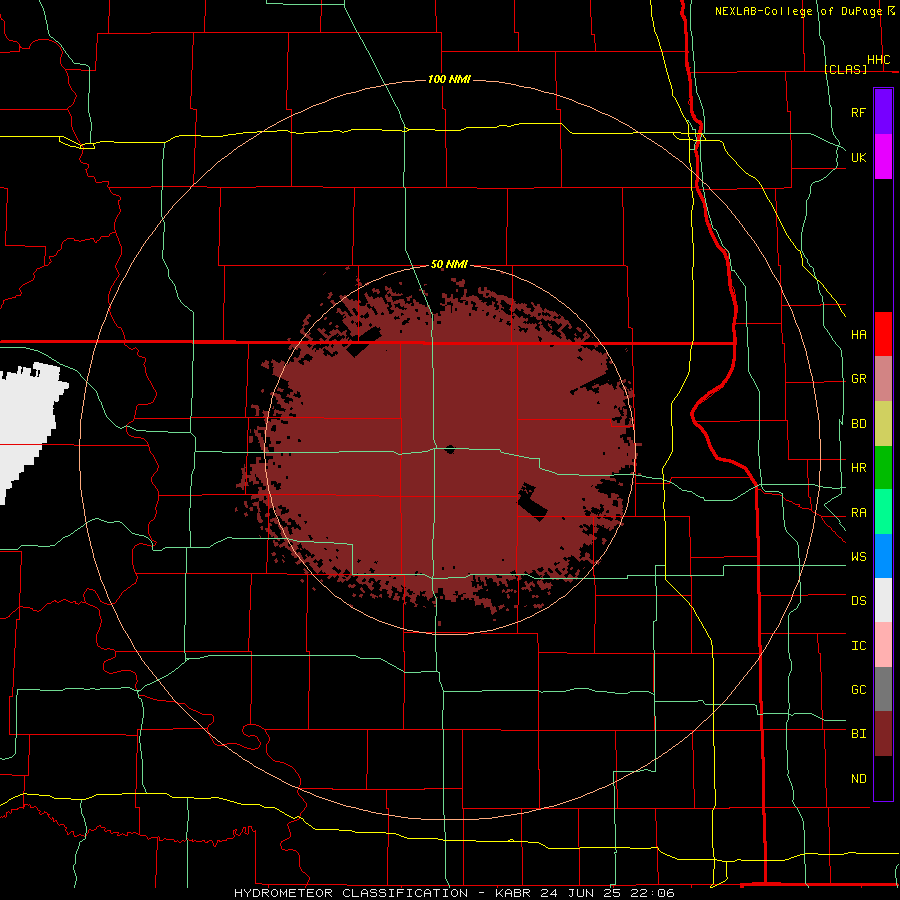Click the DS white legend swatch

(883, 600)
